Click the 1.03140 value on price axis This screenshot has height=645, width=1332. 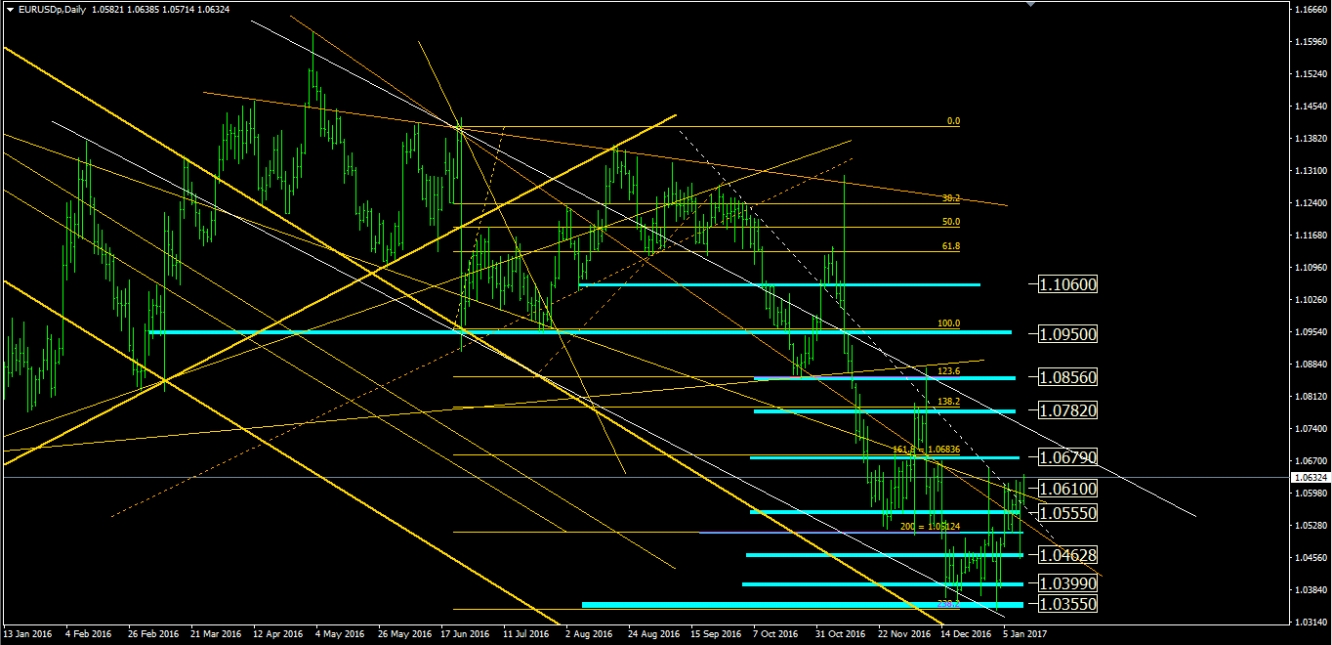coord(1311,622)
